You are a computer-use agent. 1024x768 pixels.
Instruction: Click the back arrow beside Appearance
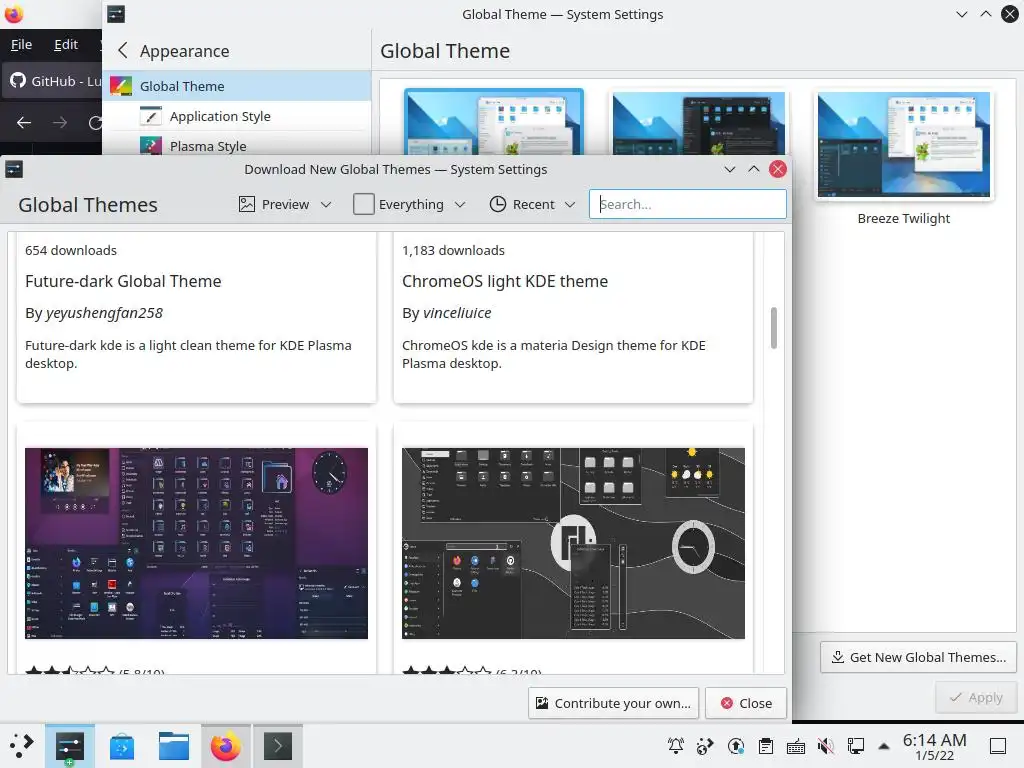tap(123, 50)
